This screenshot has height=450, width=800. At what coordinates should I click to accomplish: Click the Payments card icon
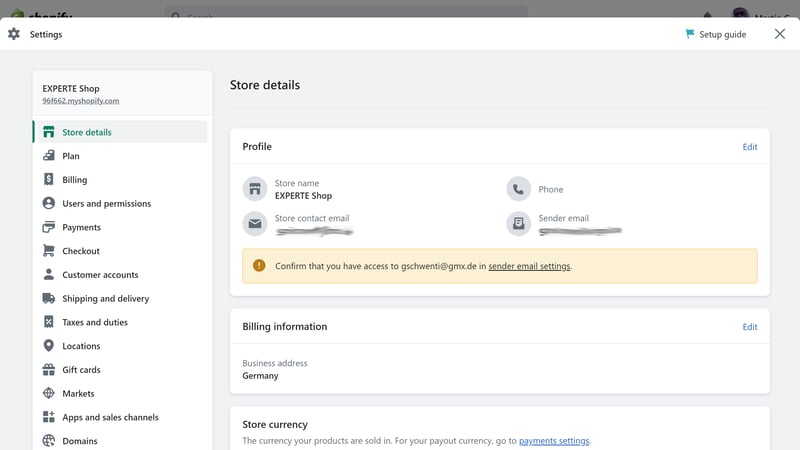(x=48, y=227)
